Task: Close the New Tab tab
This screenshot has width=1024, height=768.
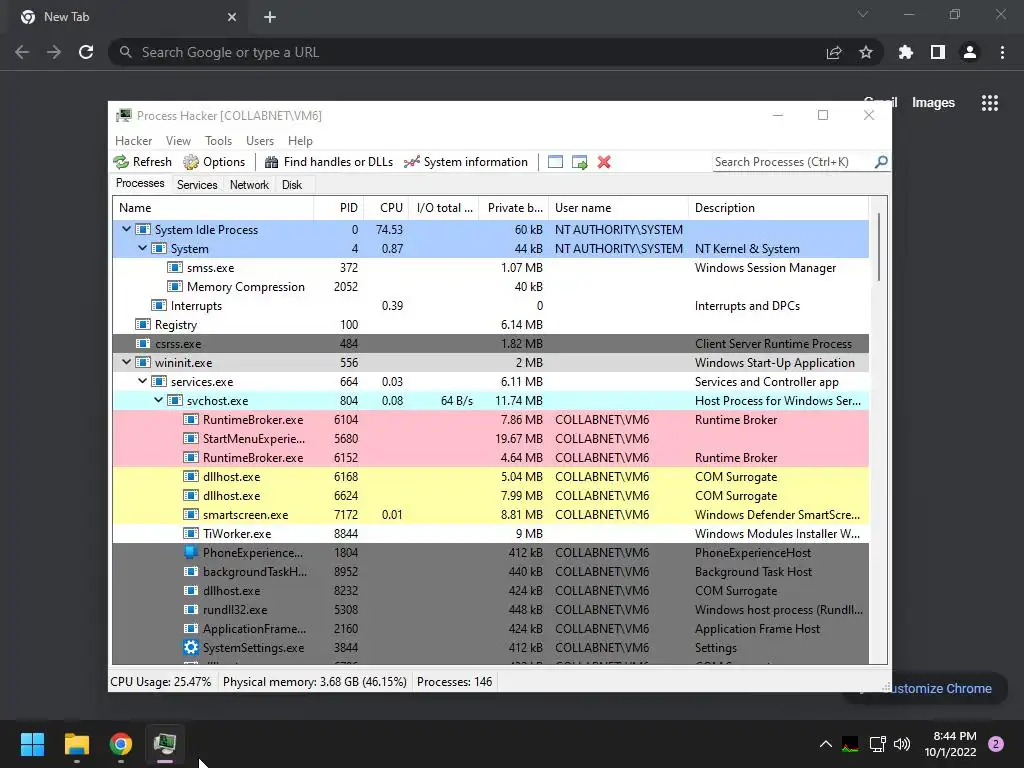Action: tap(232, 17)
